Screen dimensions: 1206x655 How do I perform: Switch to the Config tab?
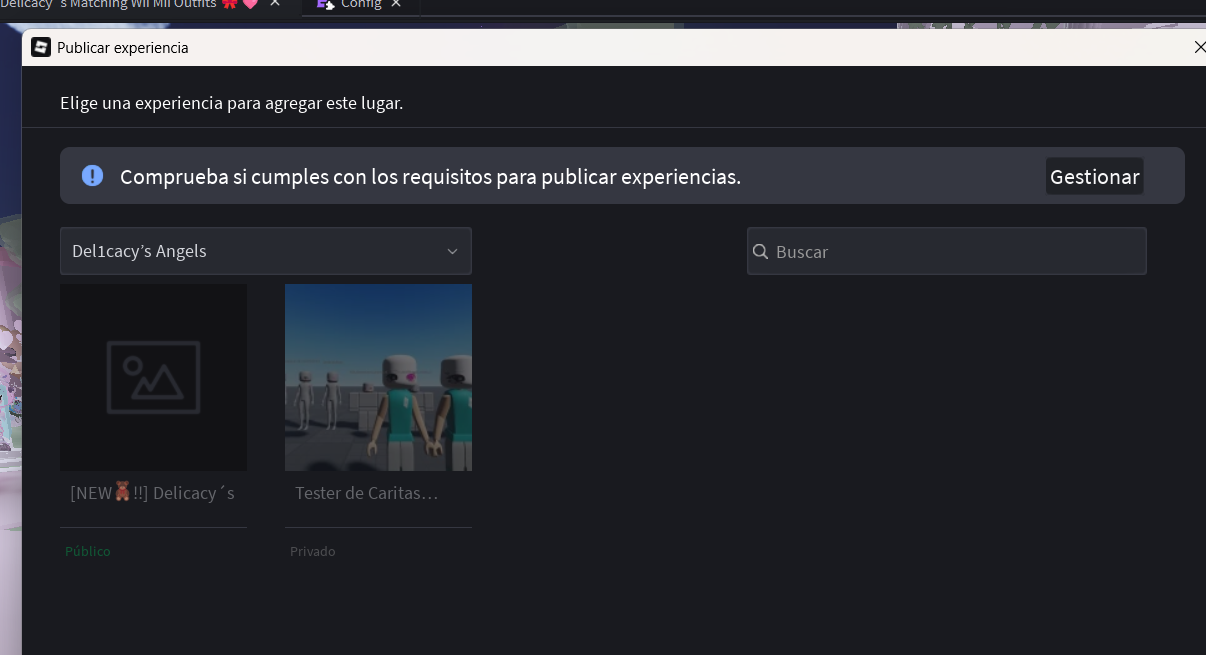pyautogui.click(x=360, y=5)
